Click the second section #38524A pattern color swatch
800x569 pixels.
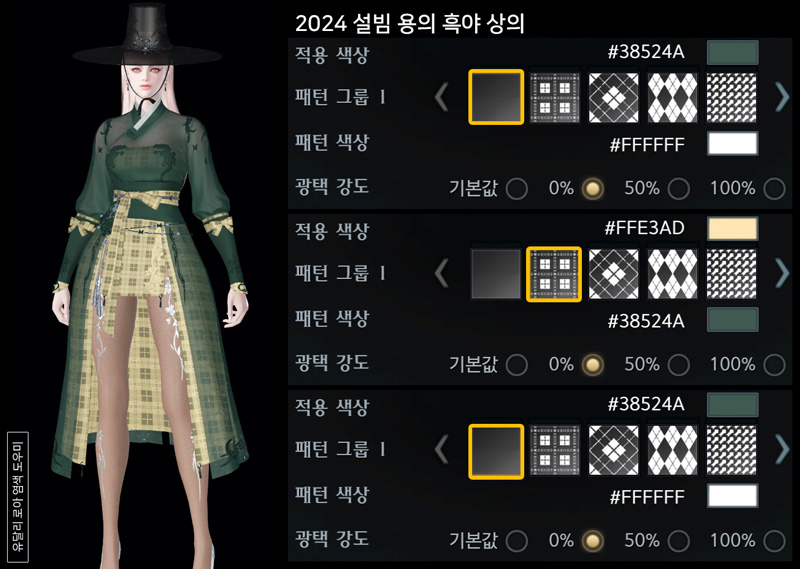(x=732, y=320)
